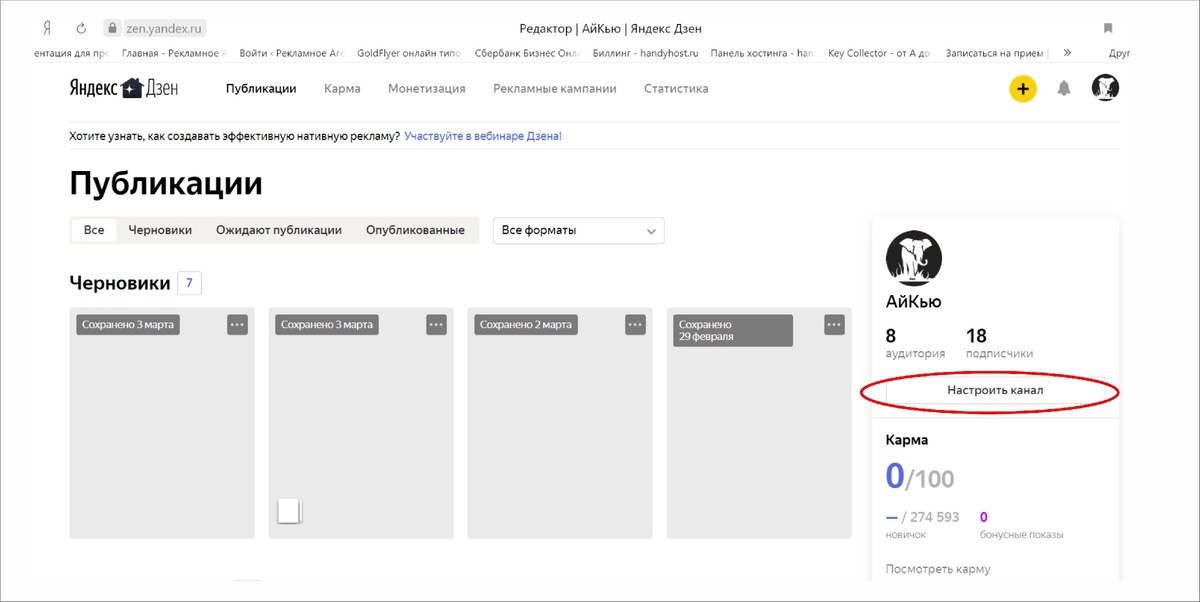
Task: Expand the bookmarks bar overflow chevron
Action: tap(1068, 53)
